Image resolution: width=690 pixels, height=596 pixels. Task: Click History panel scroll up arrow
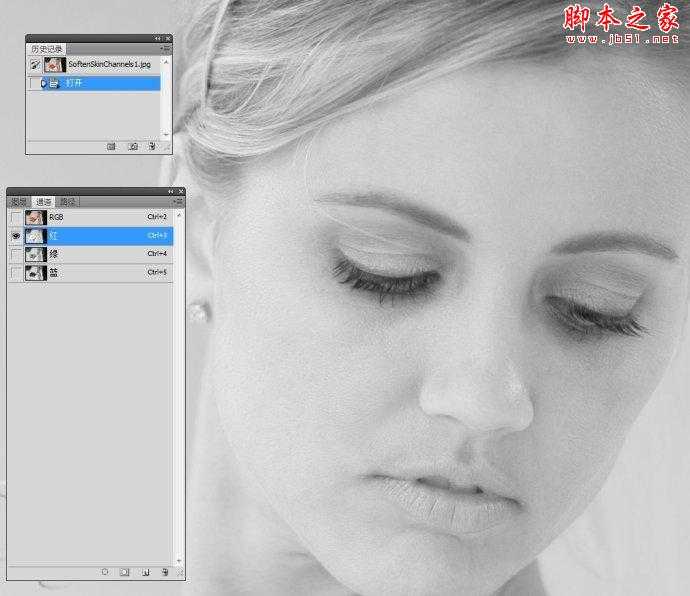coord(166,62)
